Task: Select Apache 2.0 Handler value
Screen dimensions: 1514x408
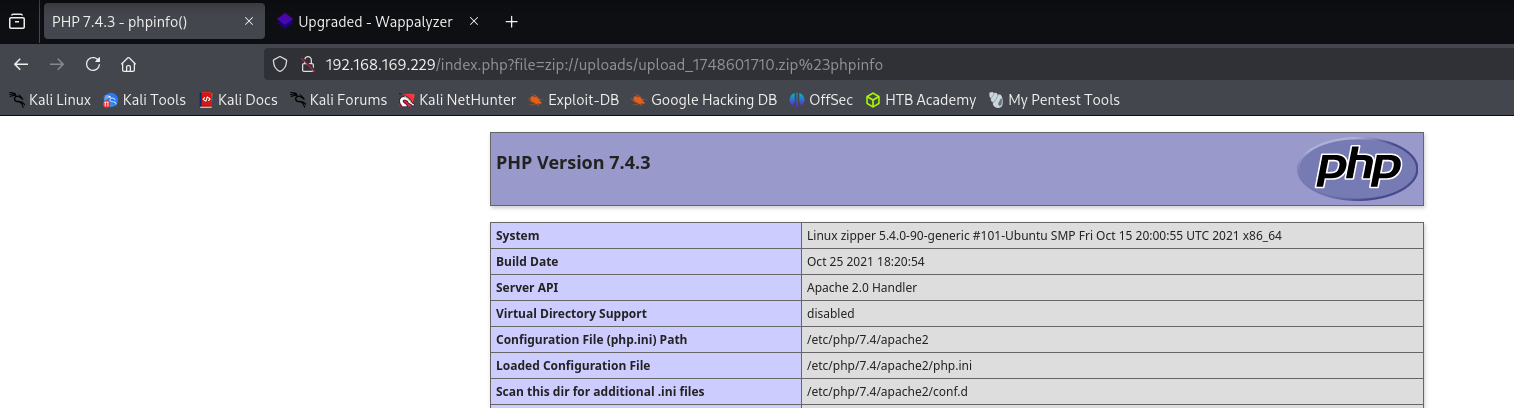Action: pyautogui.click(x=862, y=288)
